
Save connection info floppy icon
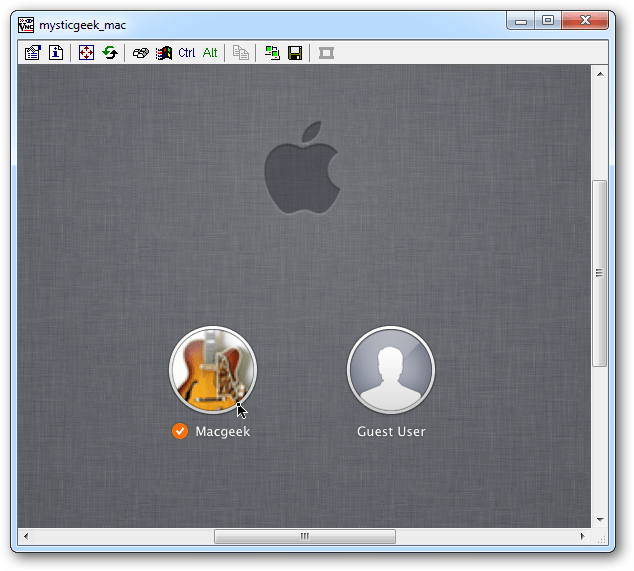[x=295, y=53]
